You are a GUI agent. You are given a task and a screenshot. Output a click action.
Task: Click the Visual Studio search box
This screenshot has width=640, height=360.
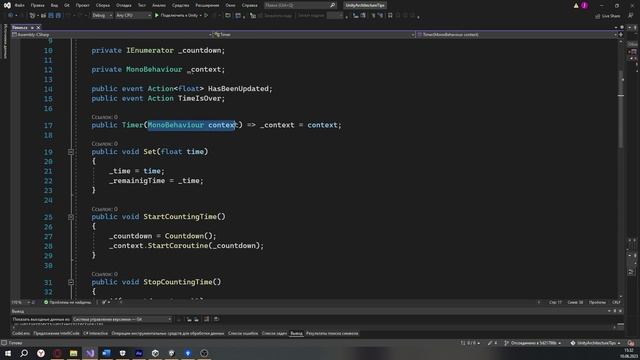[x=300, y=5]
